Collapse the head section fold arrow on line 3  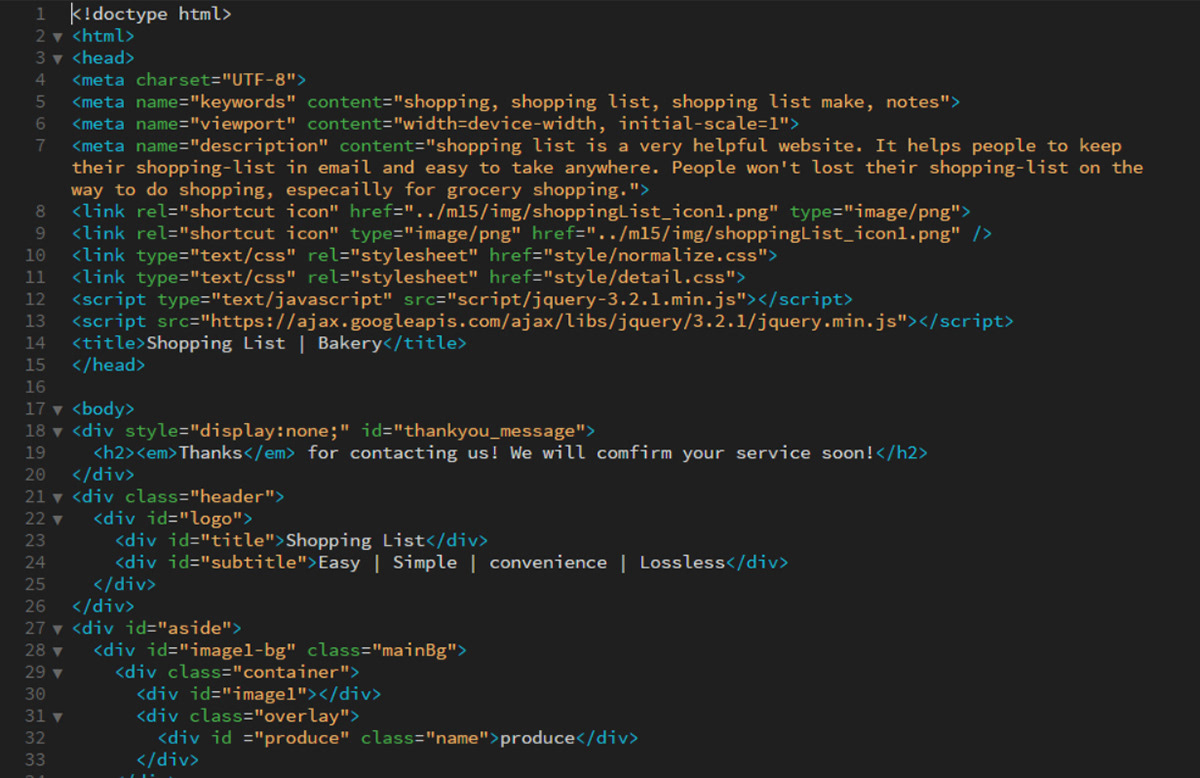58,59
